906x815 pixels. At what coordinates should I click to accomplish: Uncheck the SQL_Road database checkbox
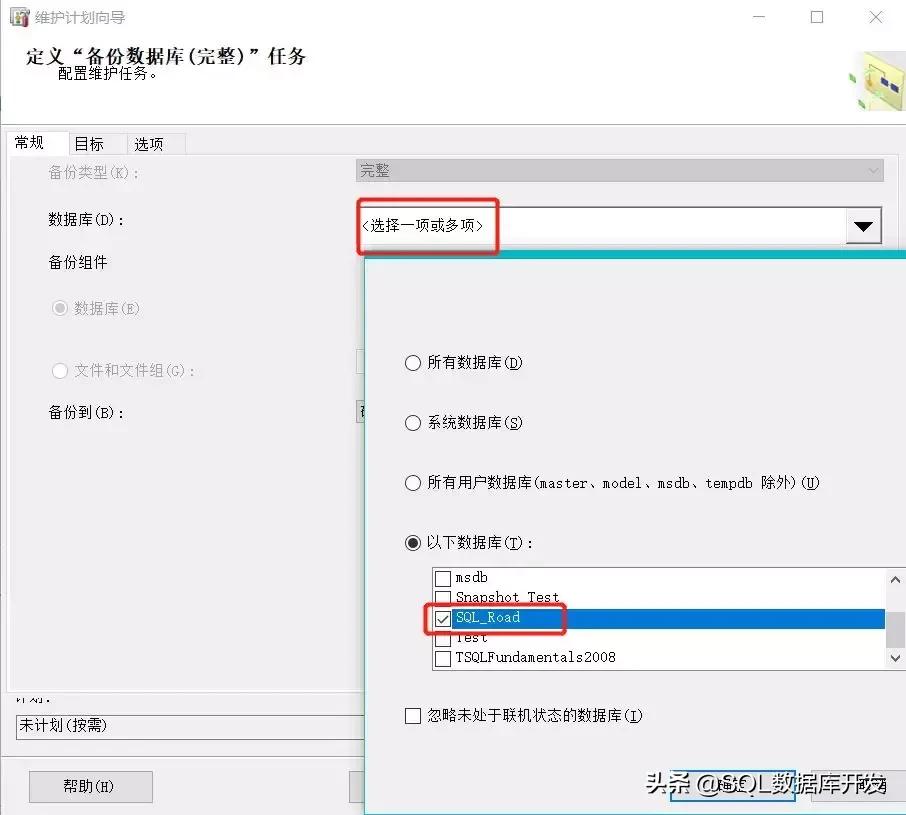tap(443, 618)
